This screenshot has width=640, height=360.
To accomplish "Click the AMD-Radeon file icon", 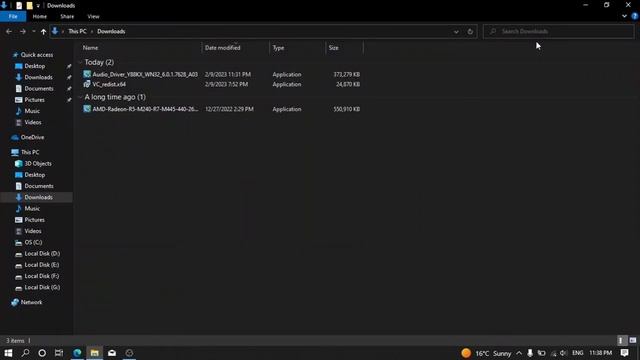I will tap(87, 109).
